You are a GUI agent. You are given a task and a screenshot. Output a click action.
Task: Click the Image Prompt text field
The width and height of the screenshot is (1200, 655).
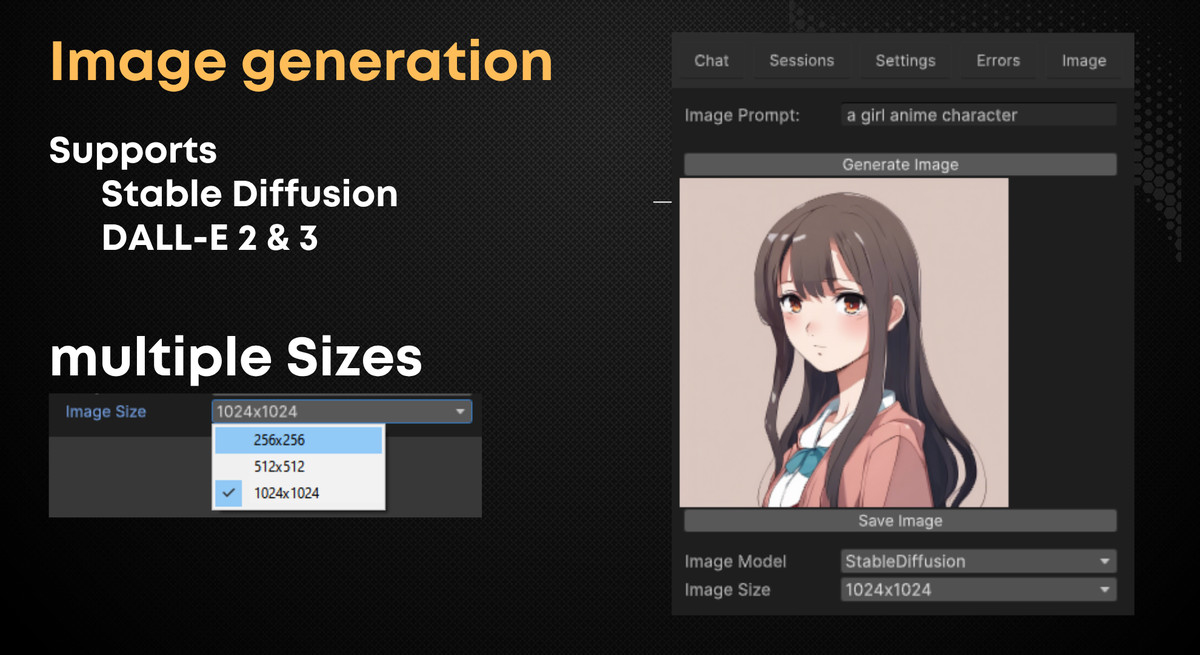tap(978, 115)
